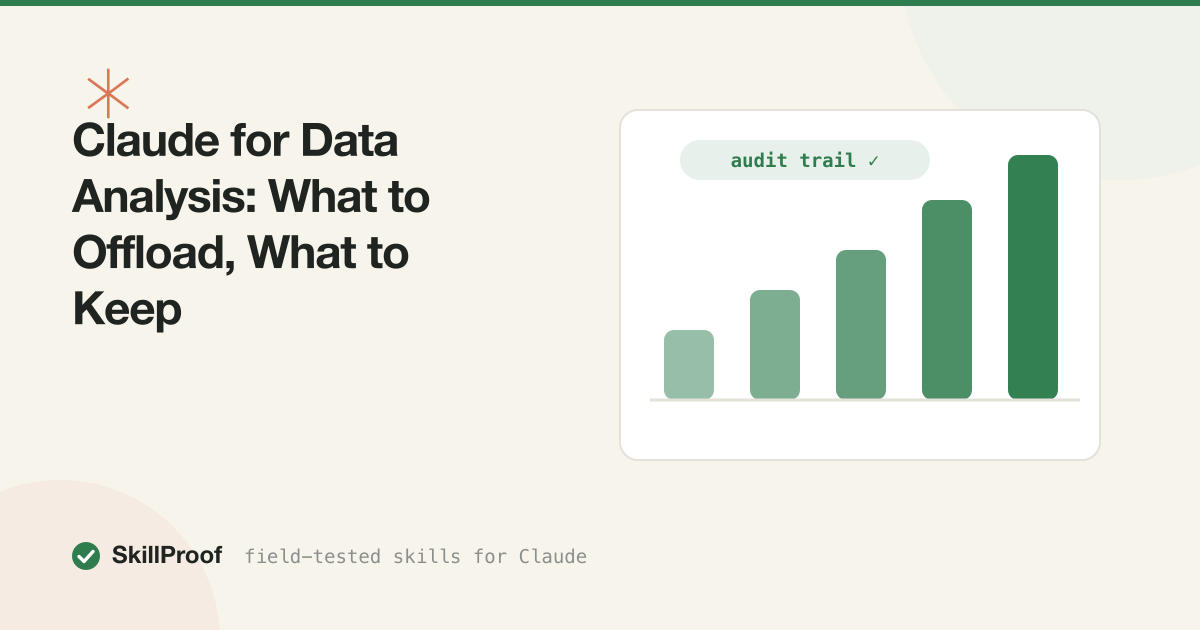1200x630 pixels.
Task: Select the middle bar in the chart
Action: click(x=861, y=324)
